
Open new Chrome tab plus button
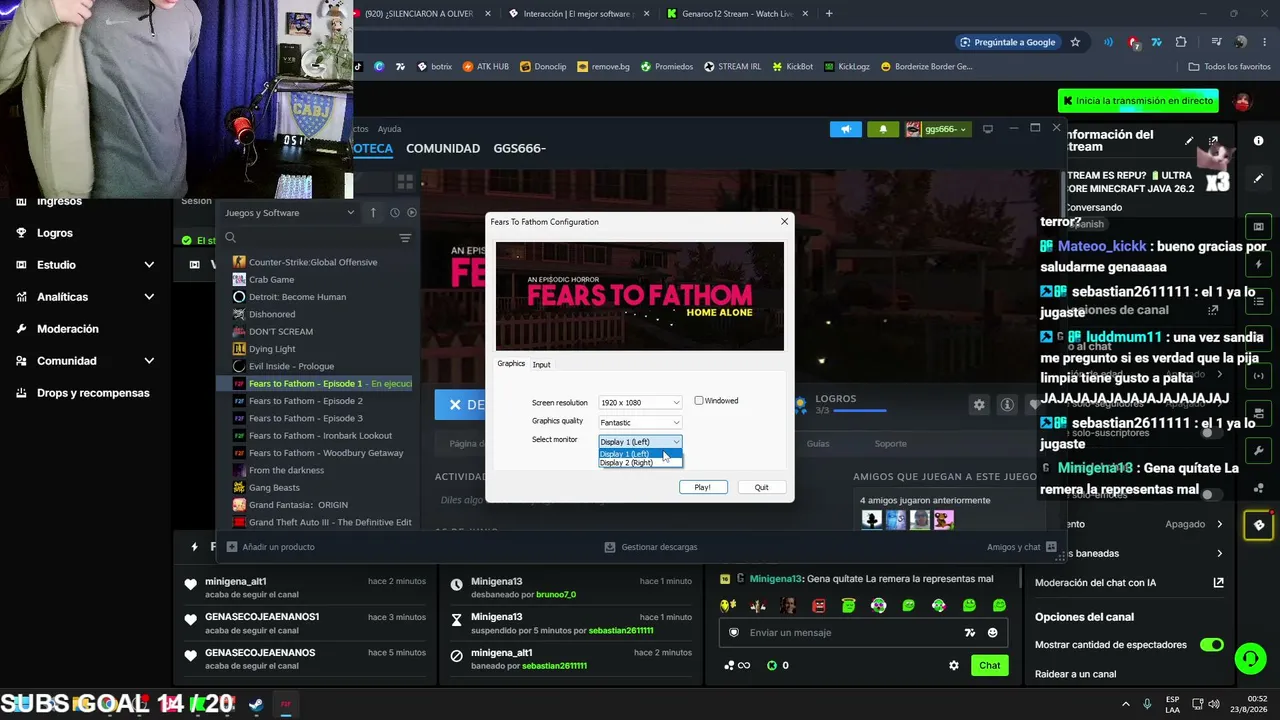coord(829,14)
